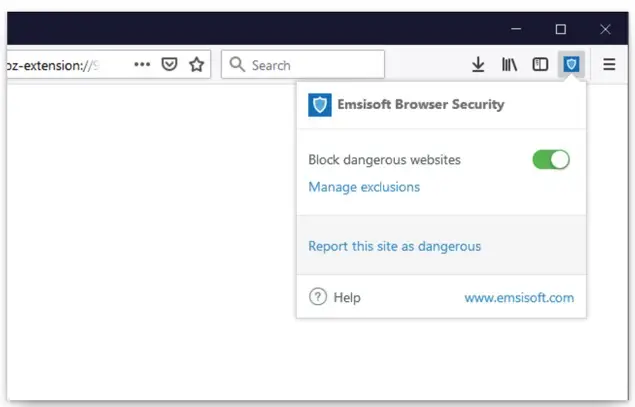The width and height of the screenshot is (635, 407).
Task: Click the Emsisoft Browser Security title
Action: click(x=421, y=104)
